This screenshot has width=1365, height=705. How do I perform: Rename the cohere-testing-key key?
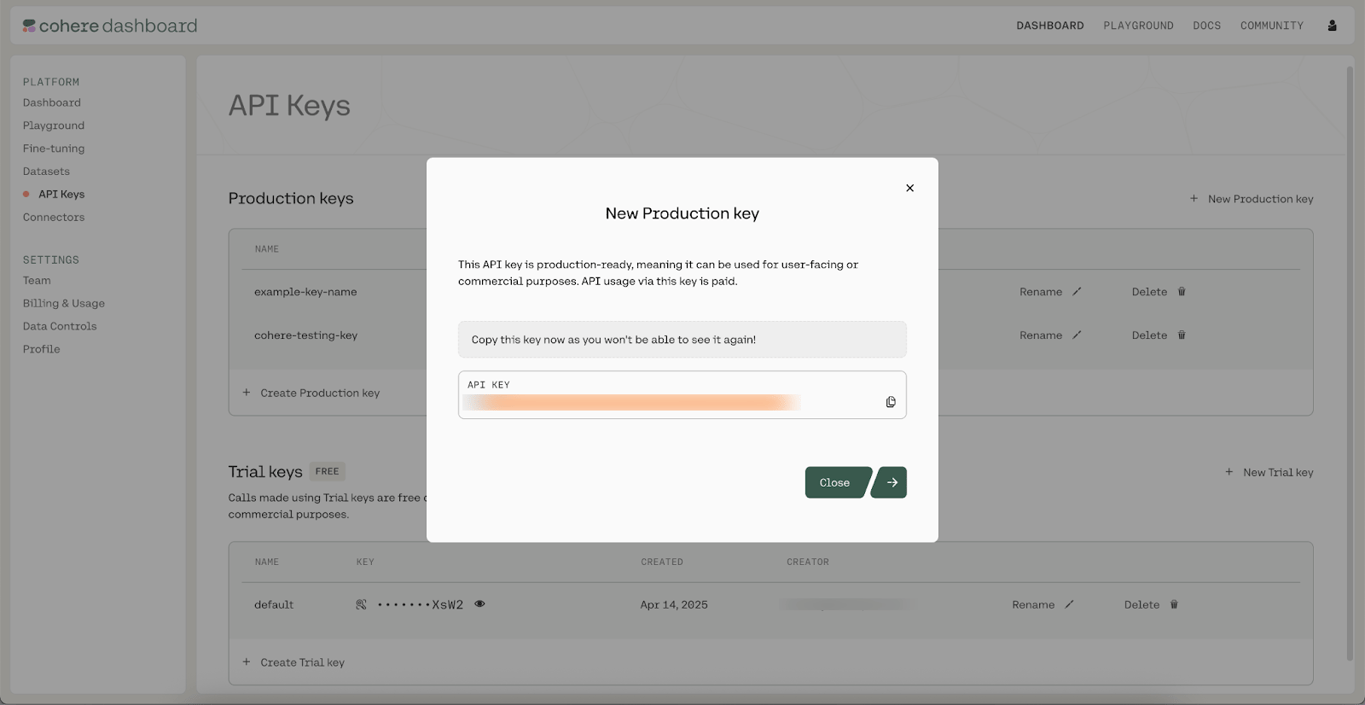(1050, 336)
